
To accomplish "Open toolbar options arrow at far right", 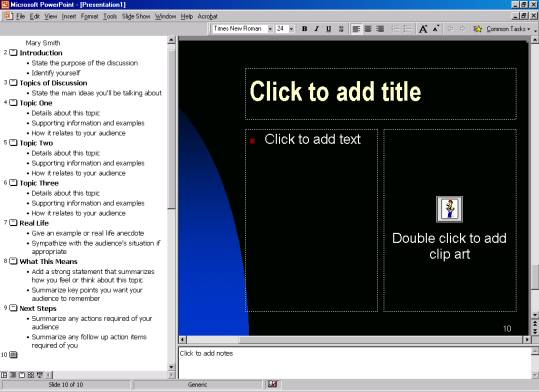I will pyautogui.click(x=535, y=30).
